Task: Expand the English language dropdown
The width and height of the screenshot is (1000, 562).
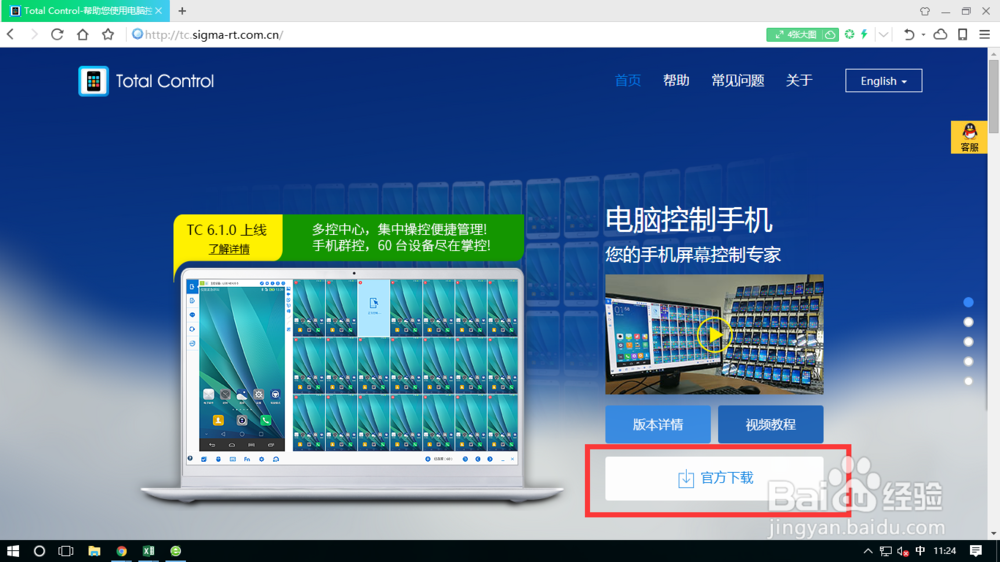Action: [x=883, y=81]
